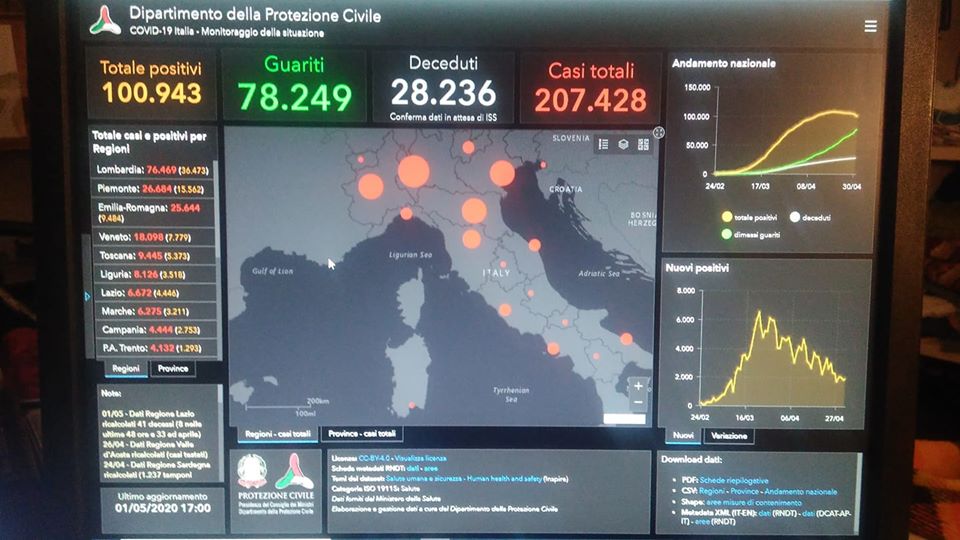Viewport: 960px width, 540px height.
Task: Download the CSV 'Regioni' file
Action: tap(711, 491)
